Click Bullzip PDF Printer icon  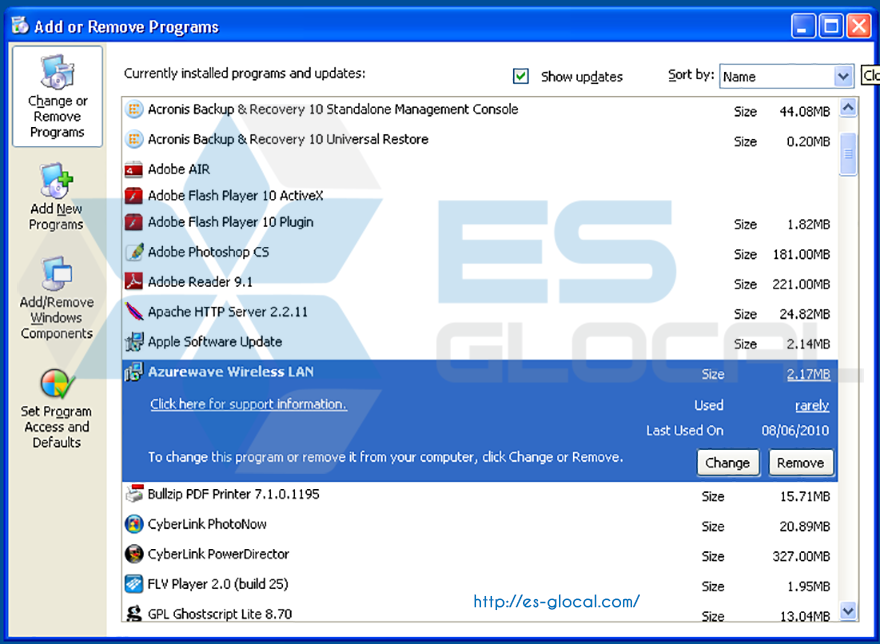(x=134, y=494)
